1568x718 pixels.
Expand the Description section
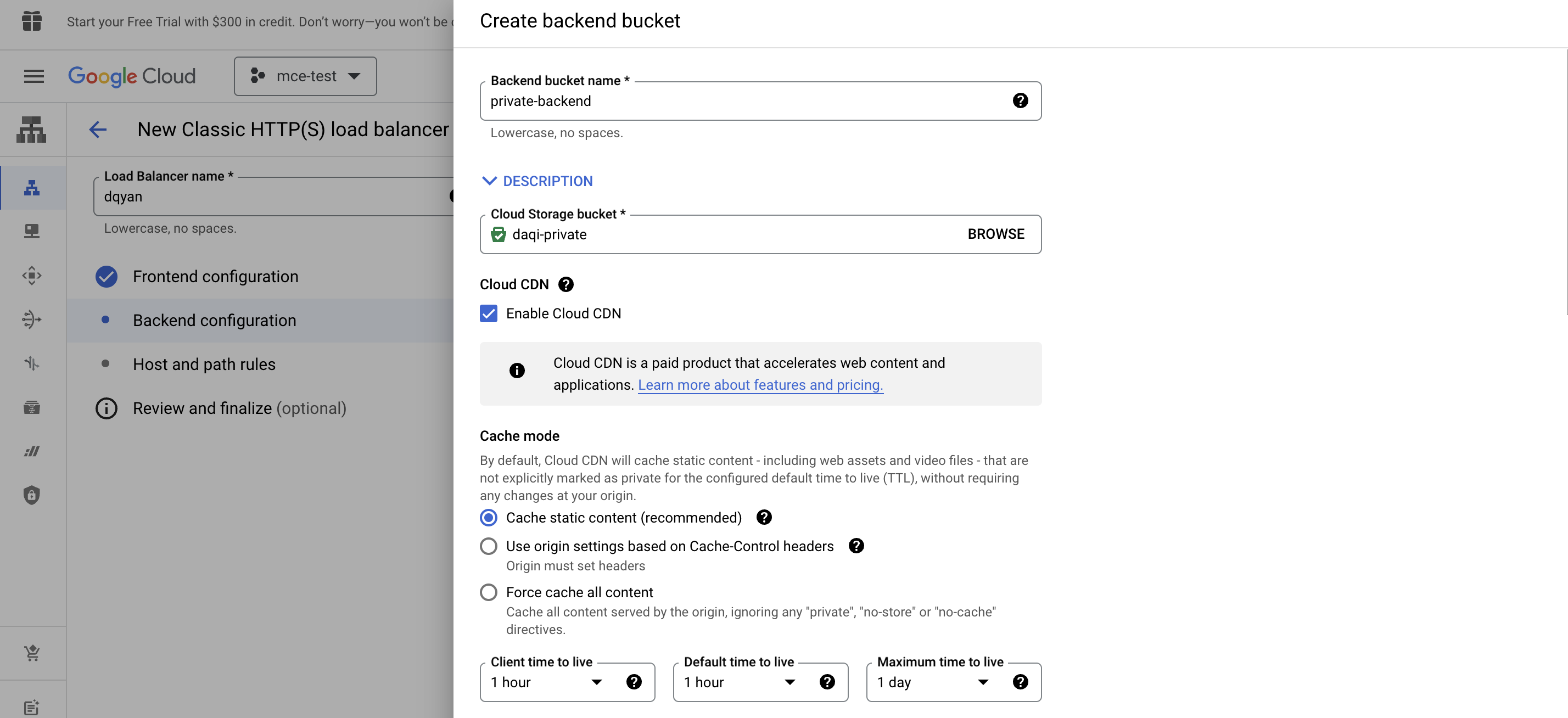click(537, 181)
